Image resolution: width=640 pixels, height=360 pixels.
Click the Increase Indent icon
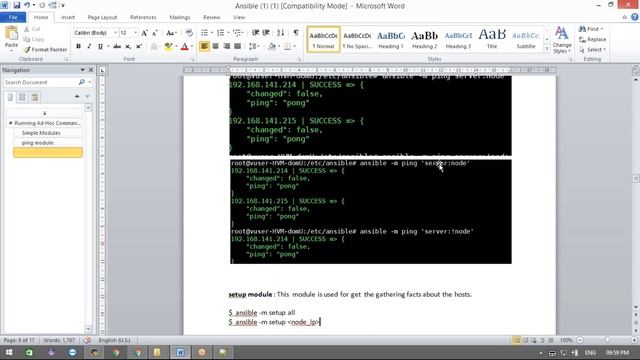pyautogui.click(x=266, y=33)
